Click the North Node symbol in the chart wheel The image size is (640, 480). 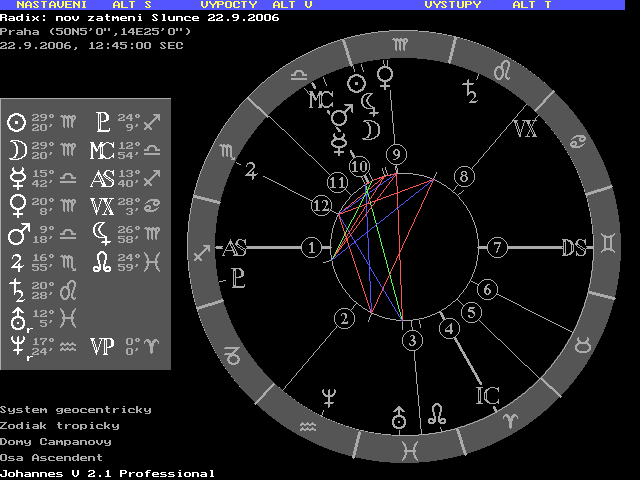click(x=438, y=412)
